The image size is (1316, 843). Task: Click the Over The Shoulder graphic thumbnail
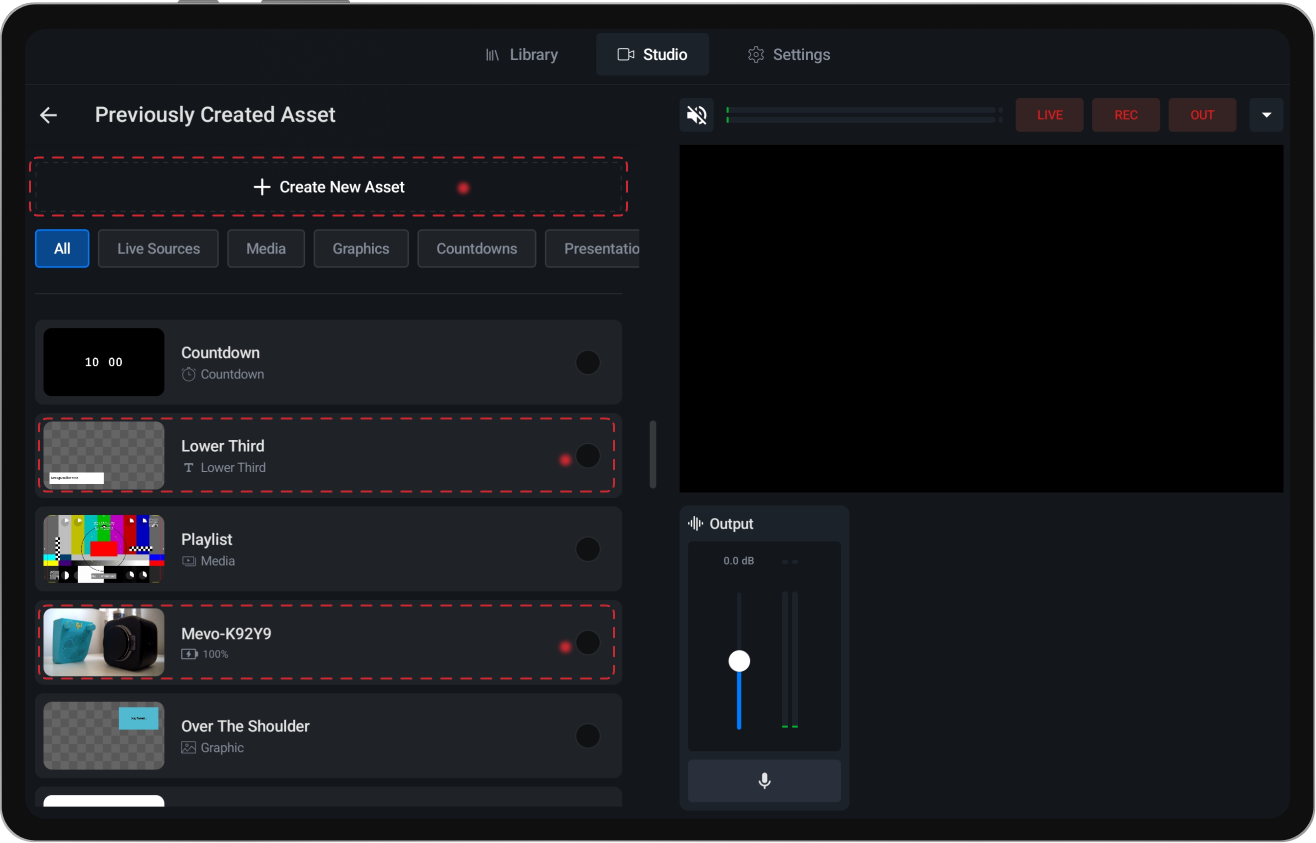tap(103, 735)
